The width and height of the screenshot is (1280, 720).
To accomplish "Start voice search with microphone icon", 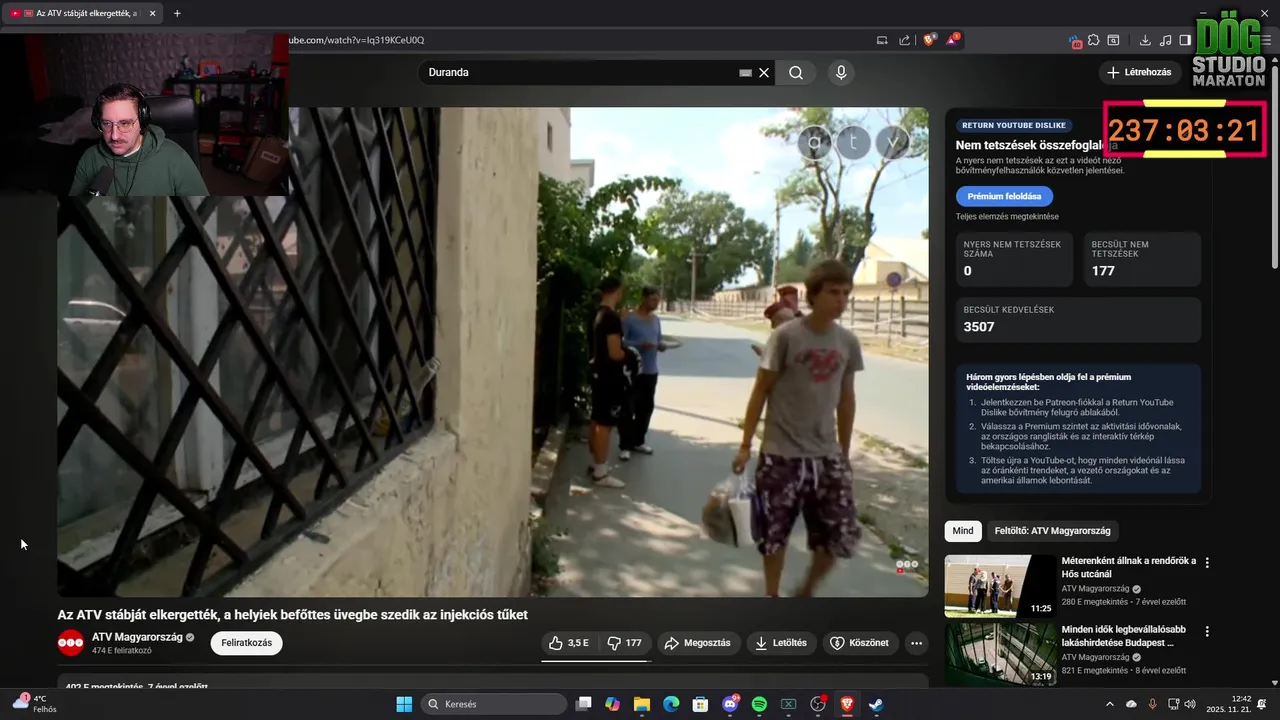I will coord(841,72).
